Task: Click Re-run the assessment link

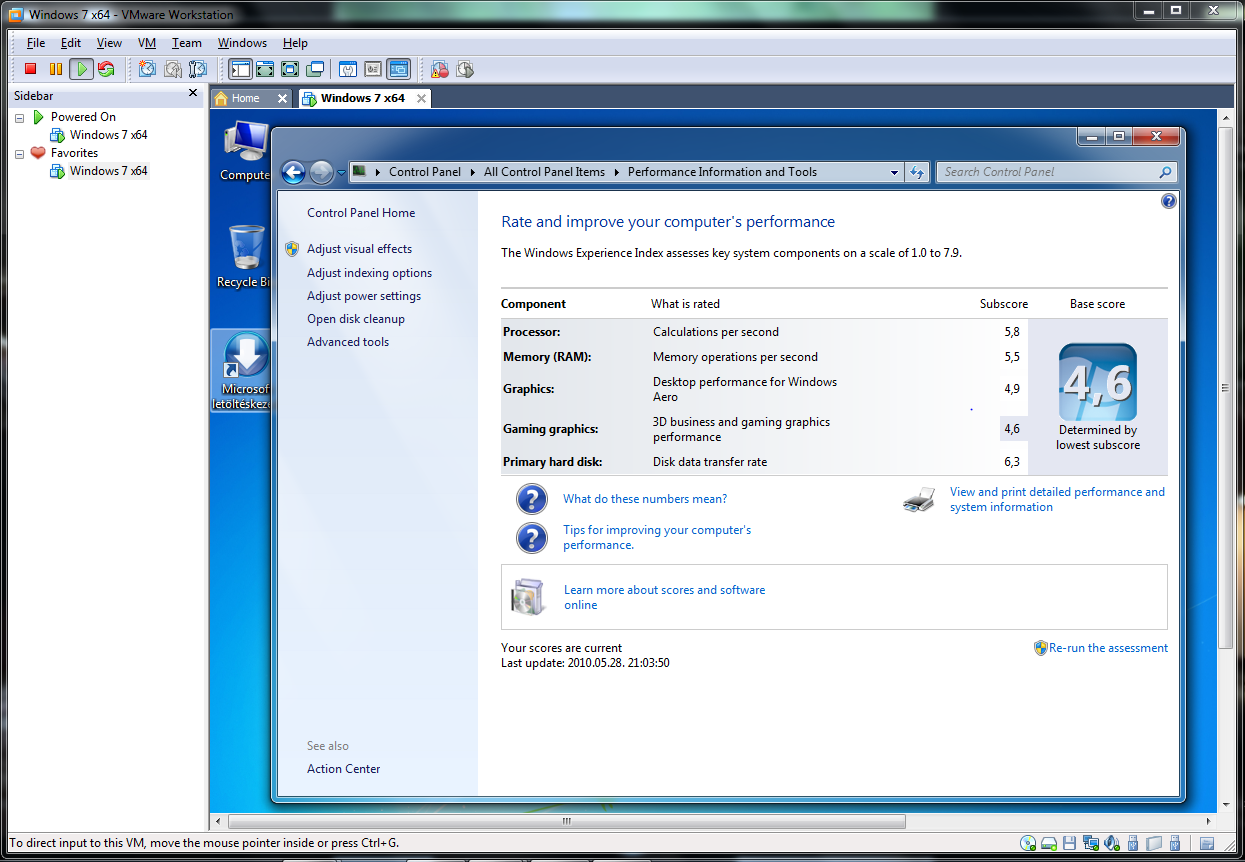Action: click(1108, 648)
